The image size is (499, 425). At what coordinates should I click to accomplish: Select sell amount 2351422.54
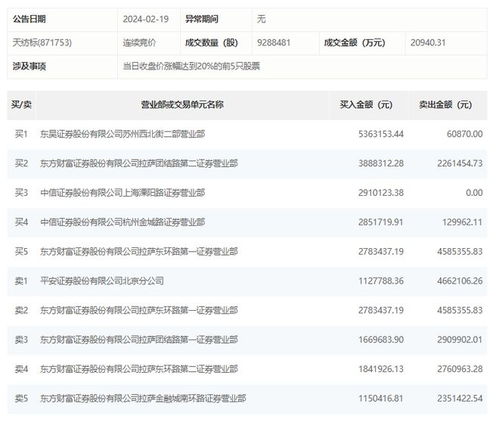pyautogui.click(x=460, y=398)
